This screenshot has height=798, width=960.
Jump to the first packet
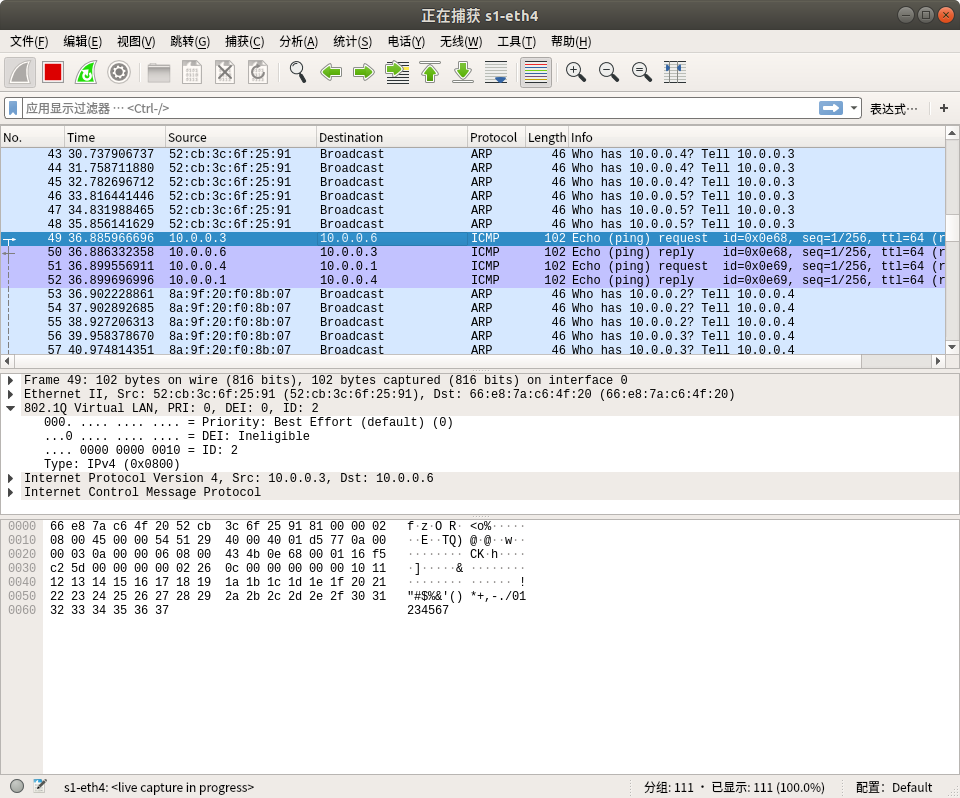tap(430, 72)
